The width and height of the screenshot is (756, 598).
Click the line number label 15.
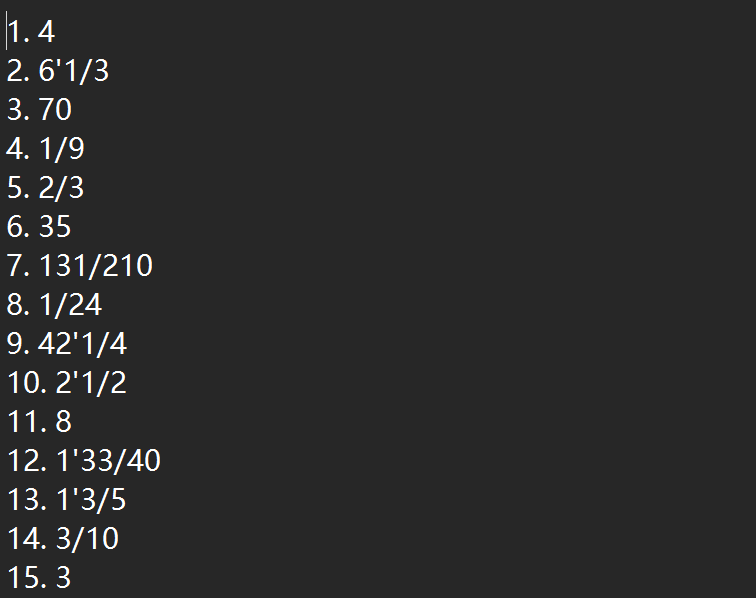(x=27, y=578)
